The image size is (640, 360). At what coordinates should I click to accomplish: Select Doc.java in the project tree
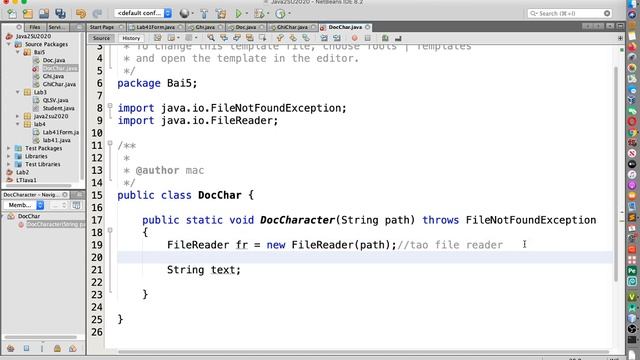point(53,60)
